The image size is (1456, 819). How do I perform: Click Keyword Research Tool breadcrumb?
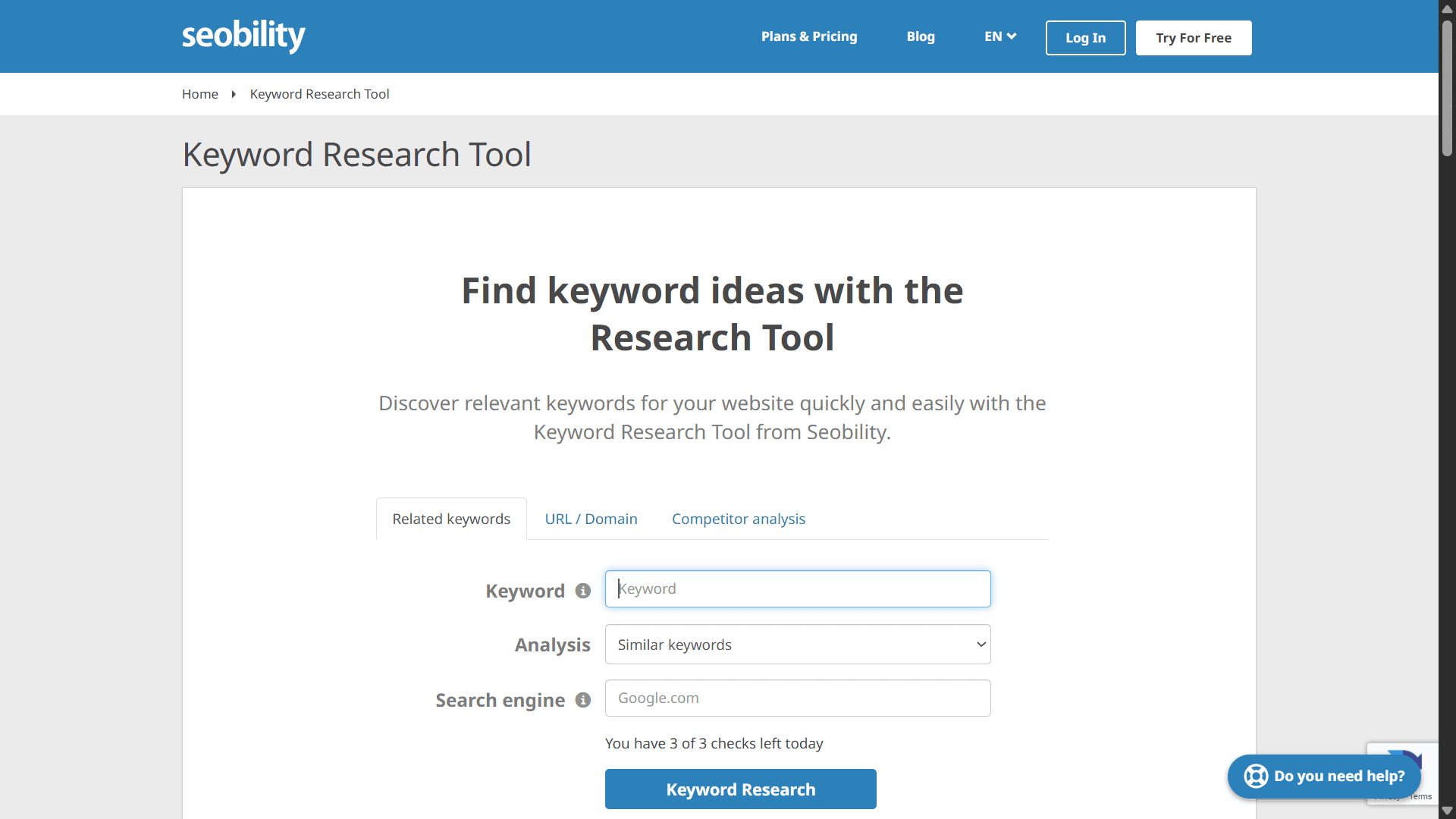tap(319, 94)
